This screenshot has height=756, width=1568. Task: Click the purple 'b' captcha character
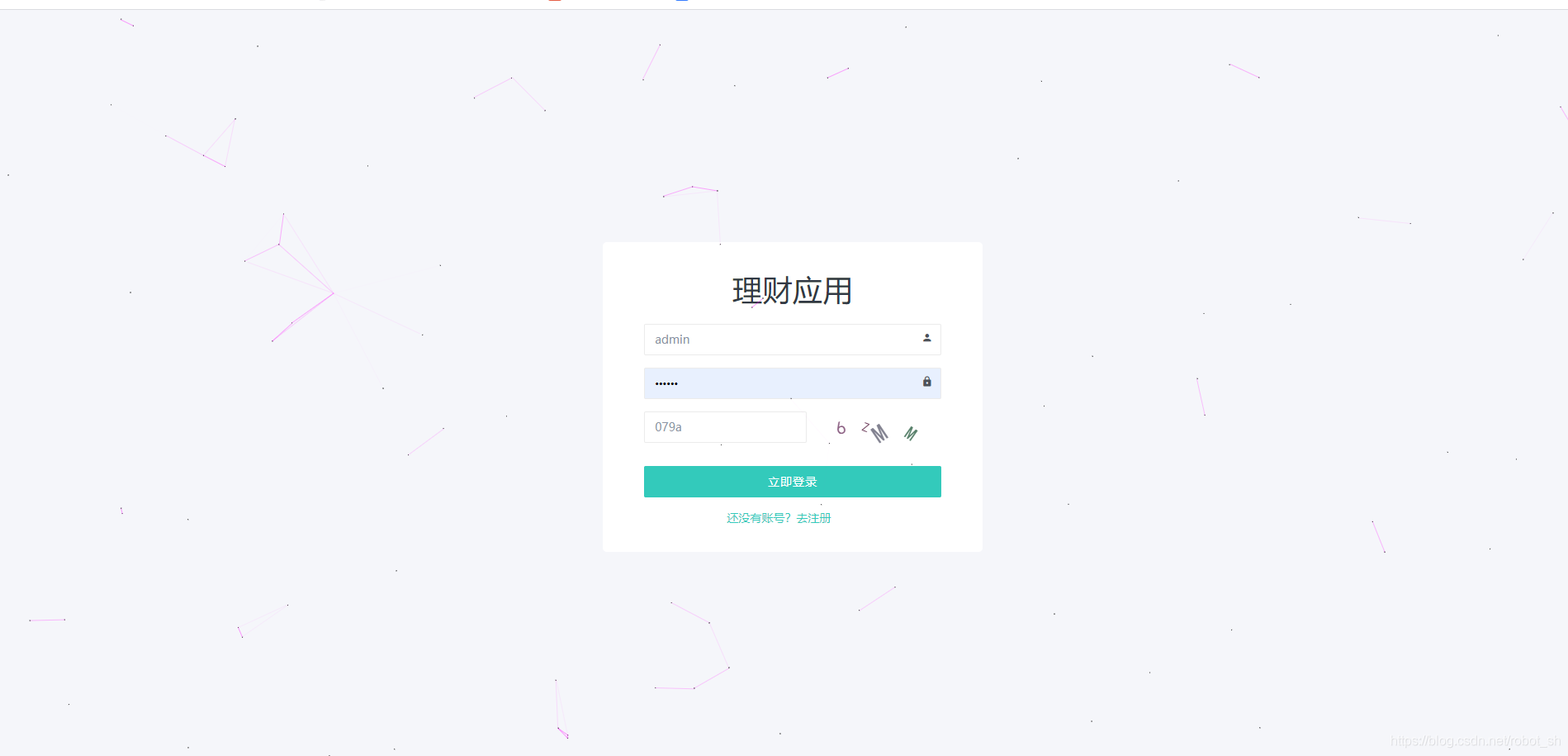841,428
